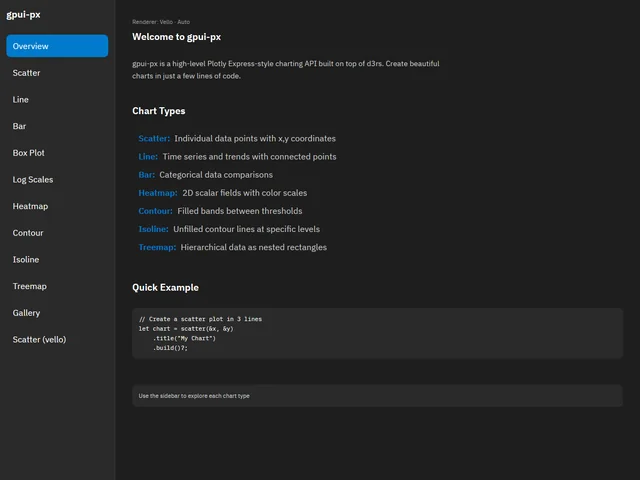Image resolution: width=640 pixels, height=480 pixels.
Task: Open the Scatter (vello) page
Action: 57,340
